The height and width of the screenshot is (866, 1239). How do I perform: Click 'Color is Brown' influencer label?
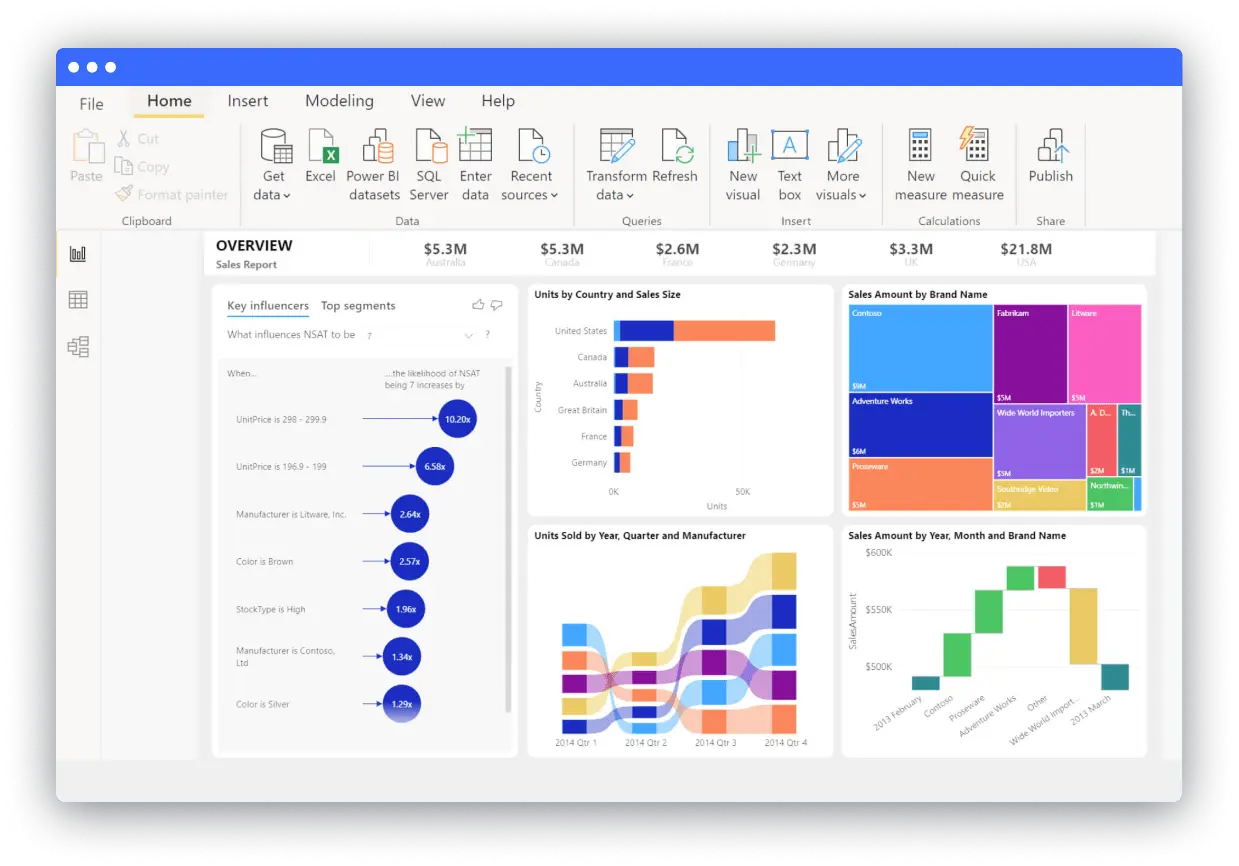(265, 562)
